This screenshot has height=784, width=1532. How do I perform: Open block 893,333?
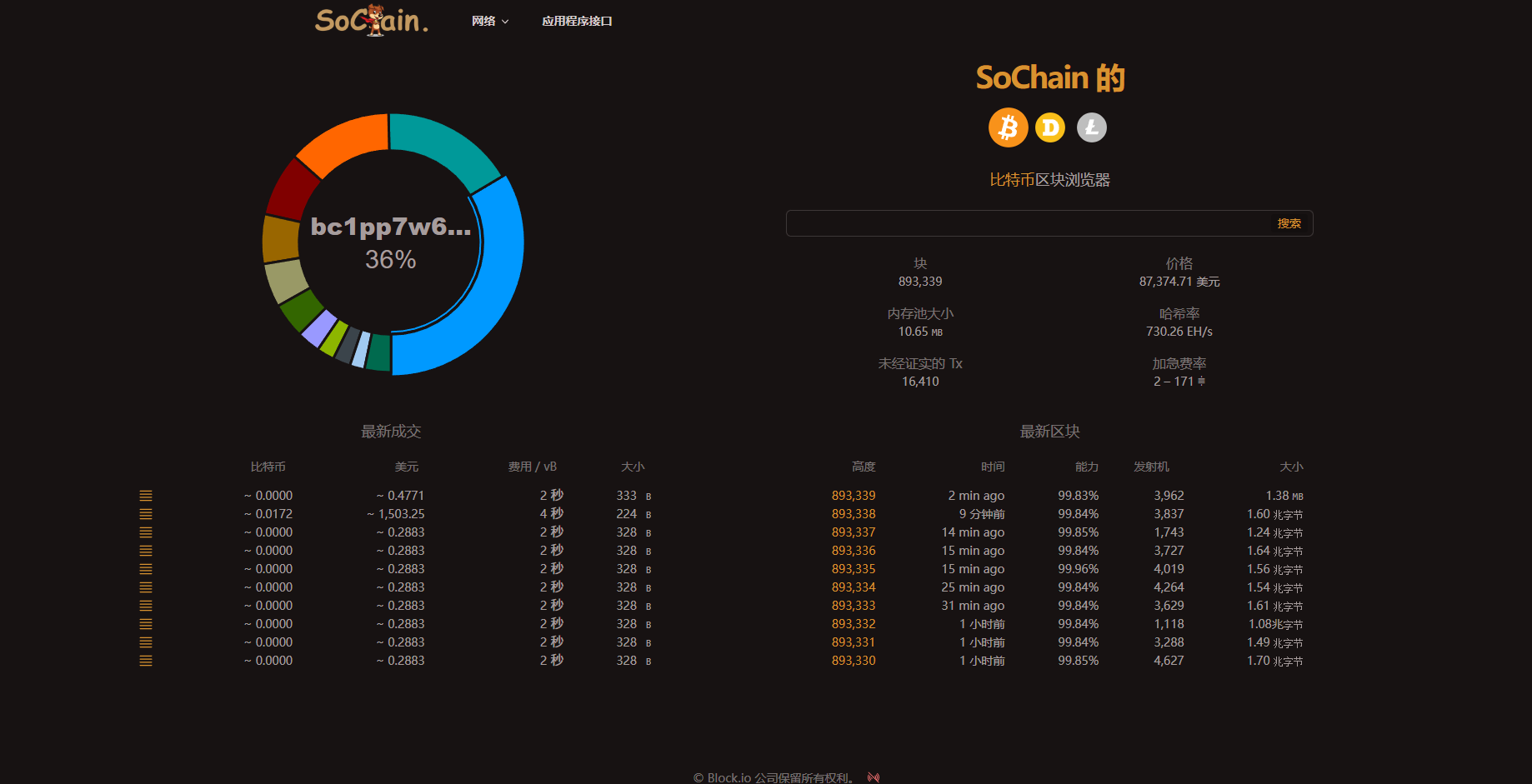click(x=854, y=606)
